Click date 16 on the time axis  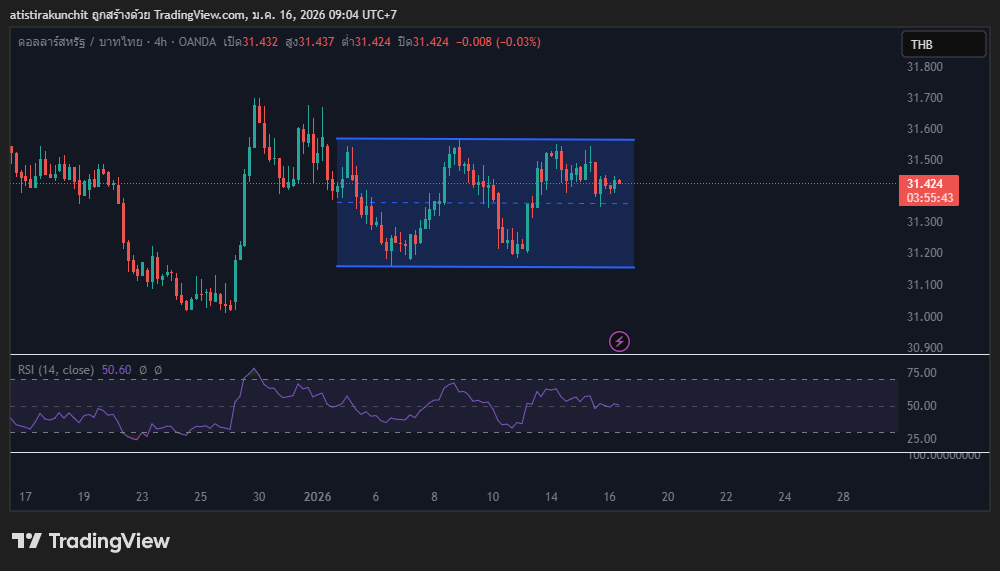[x=610, y=496]
